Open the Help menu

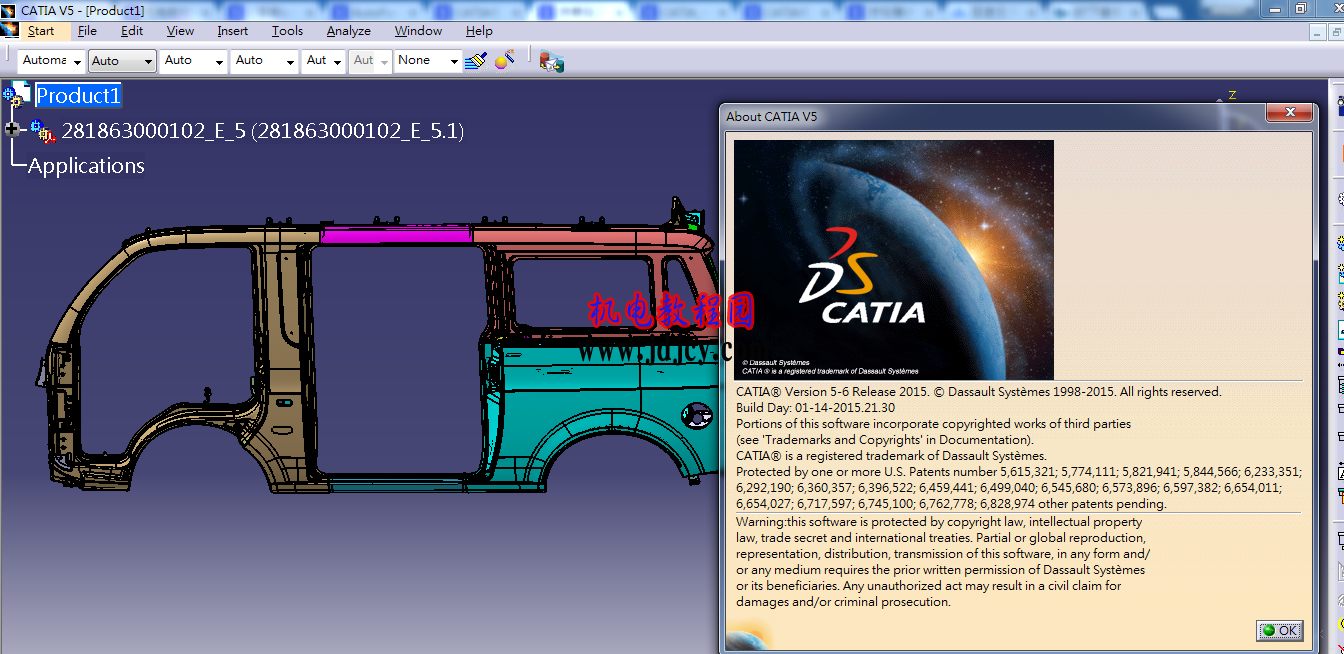click(x=479, y=31)
